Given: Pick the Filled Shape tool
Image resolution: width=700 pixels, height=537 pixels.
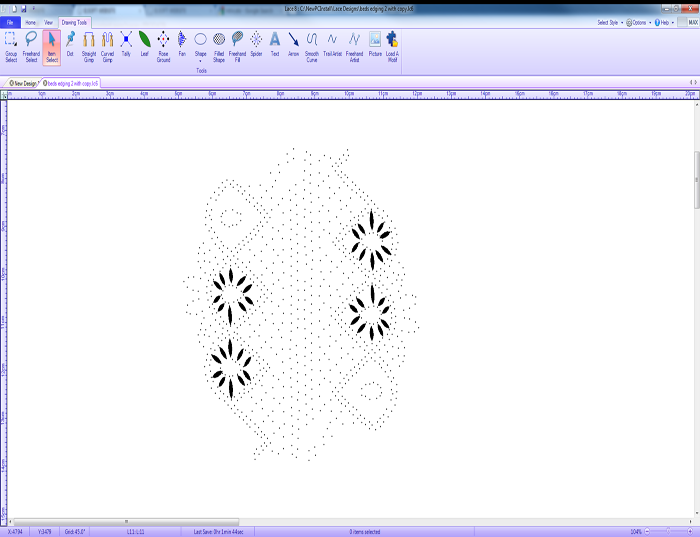Looking at the screenshot, I should pyautogui.click(x=218, y=44).
